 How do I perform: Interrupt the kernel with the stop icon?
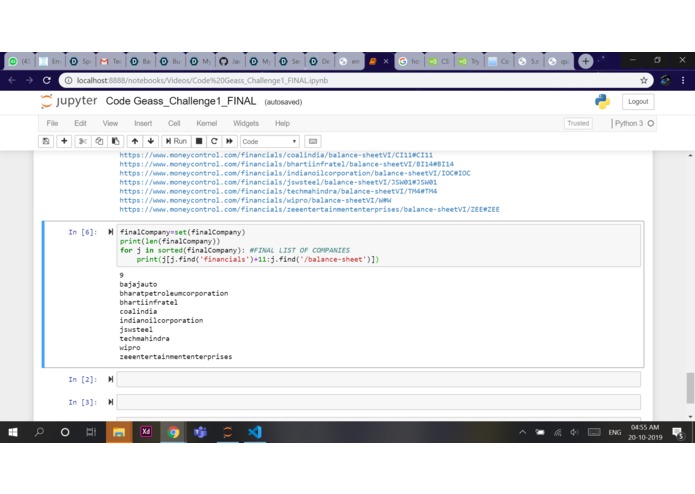[199, 141]
